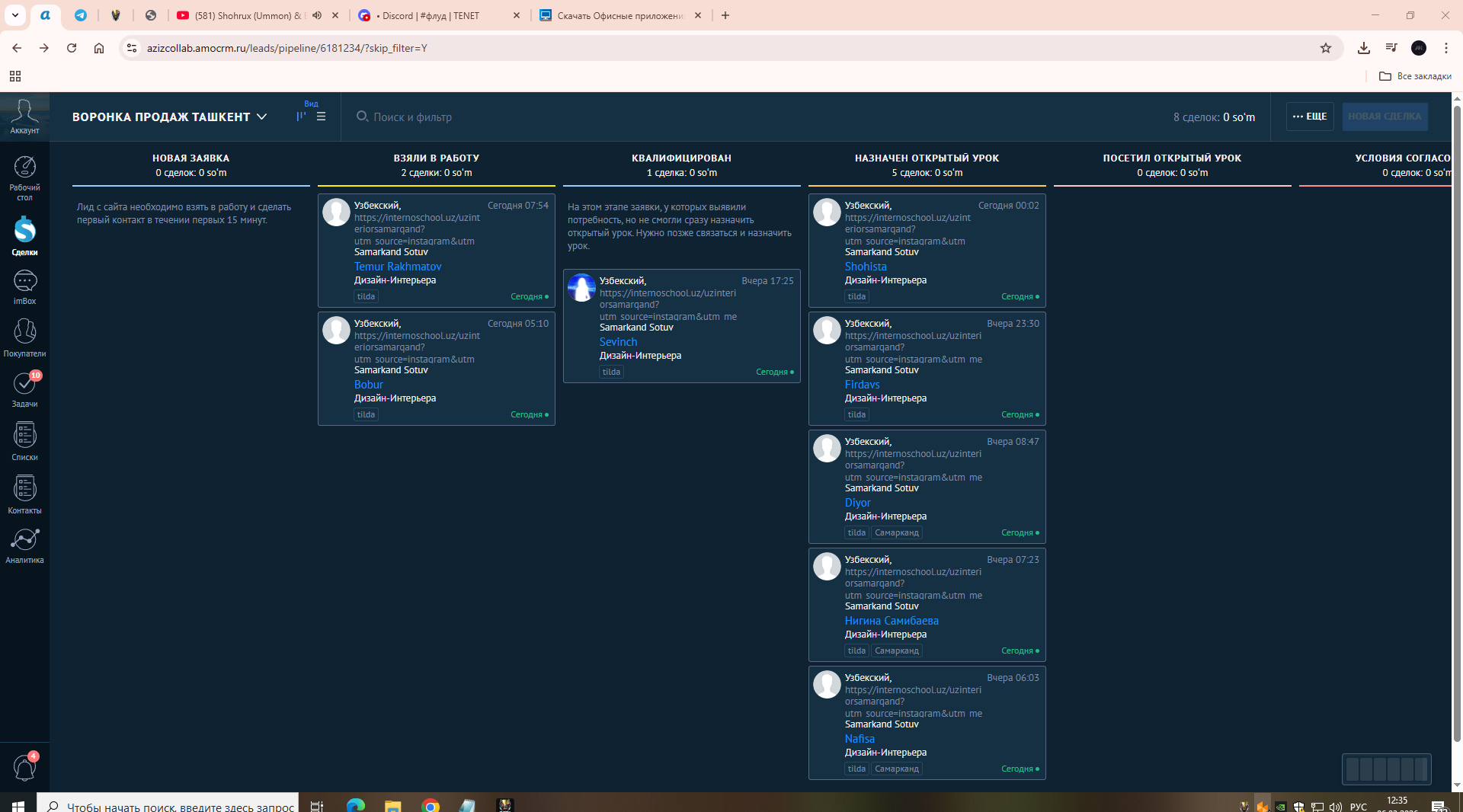Open the Контакты section
This screenshot has width=1463, height=812.
coord(24,495)
